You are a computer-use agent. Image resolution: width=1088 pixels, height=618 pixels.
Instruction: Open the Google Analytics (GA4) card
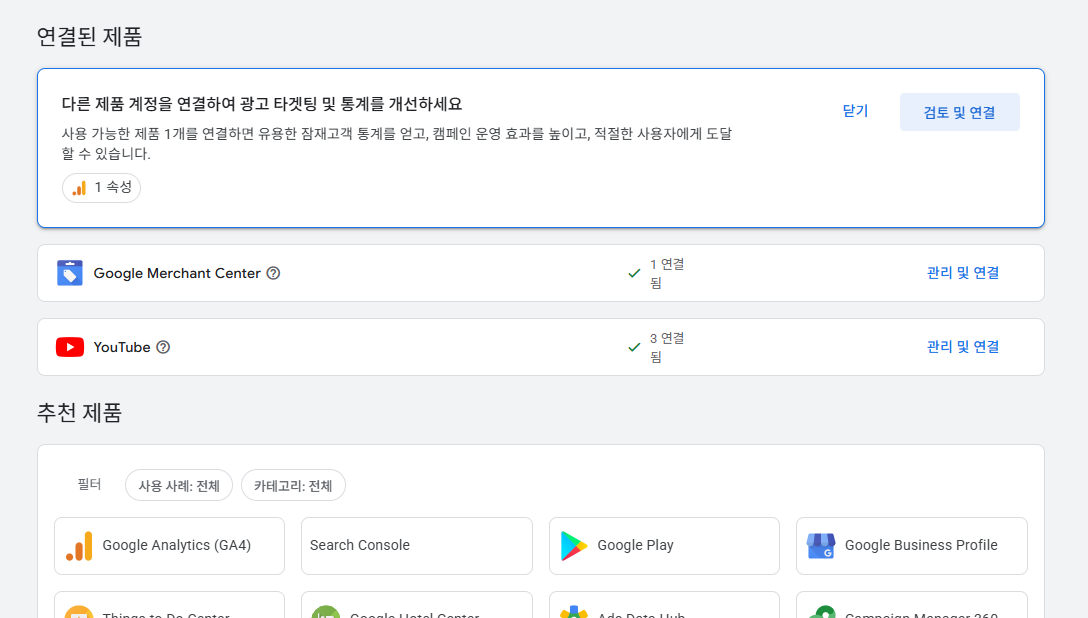pos(169,546)
